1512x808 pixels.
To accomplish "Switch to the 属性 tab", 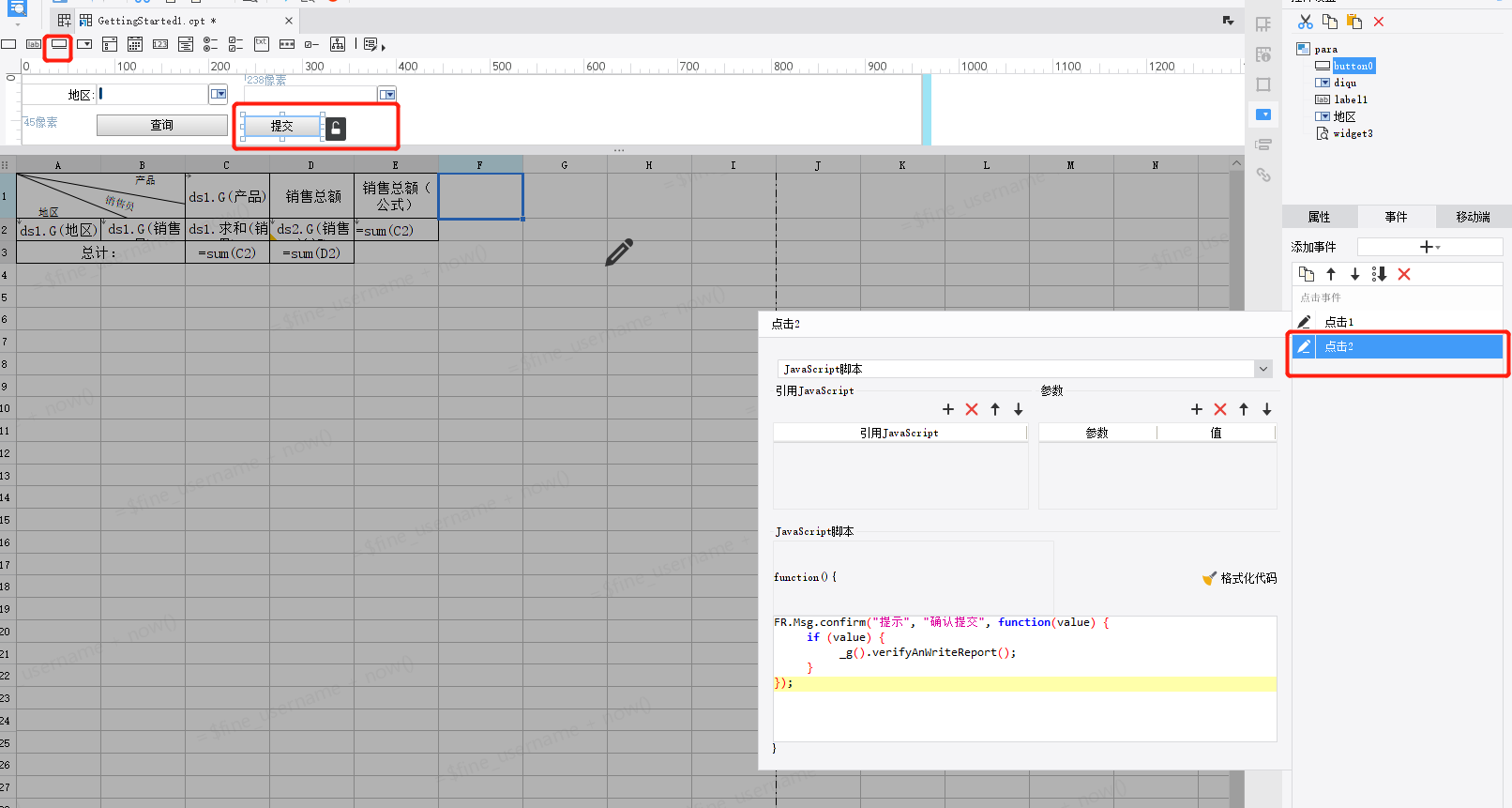I will pos(1319,217).
